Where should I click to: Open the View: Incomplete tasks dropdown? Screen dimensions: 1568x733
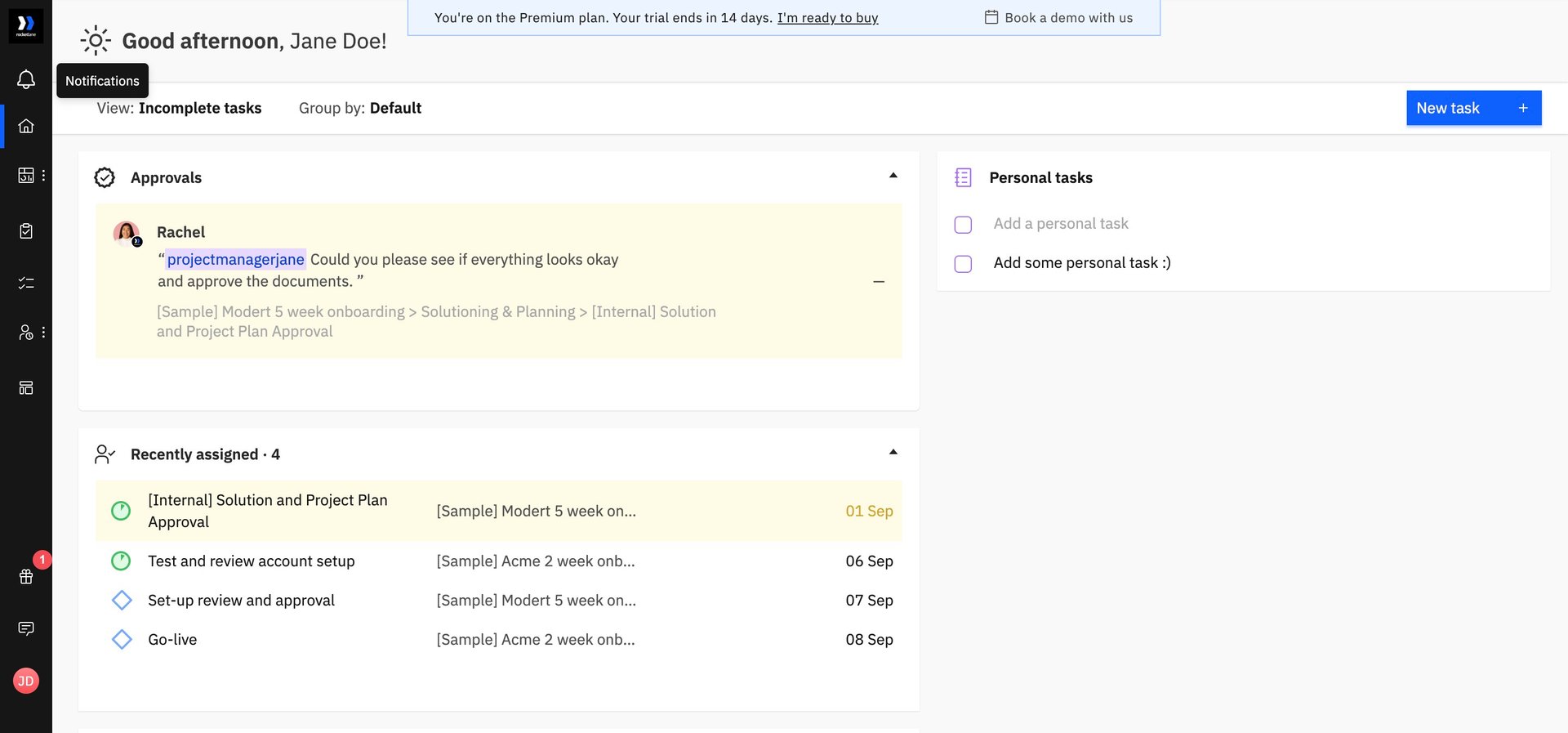pos(179,109)
